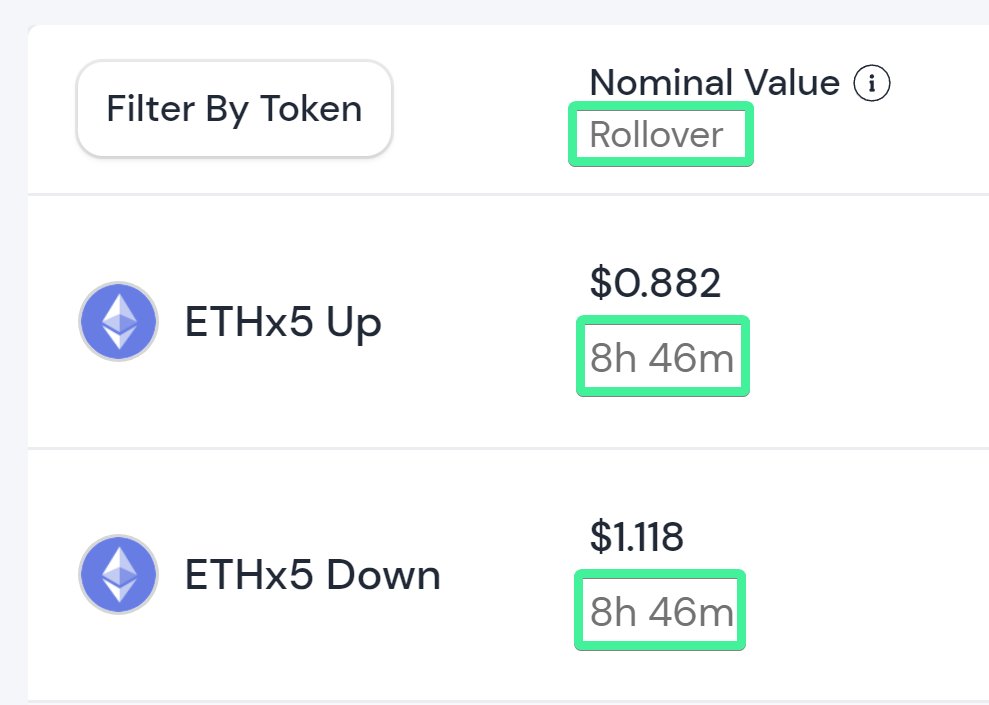
Task: Click the $1.118 nominal value
Action: point(636,536)
